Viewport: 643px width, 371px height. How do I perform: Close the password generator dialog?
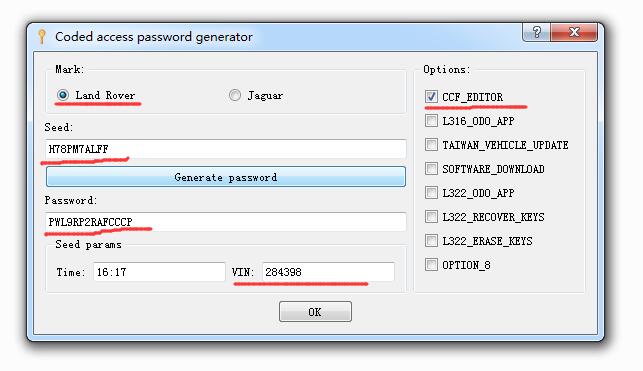[x=574, y=32]
